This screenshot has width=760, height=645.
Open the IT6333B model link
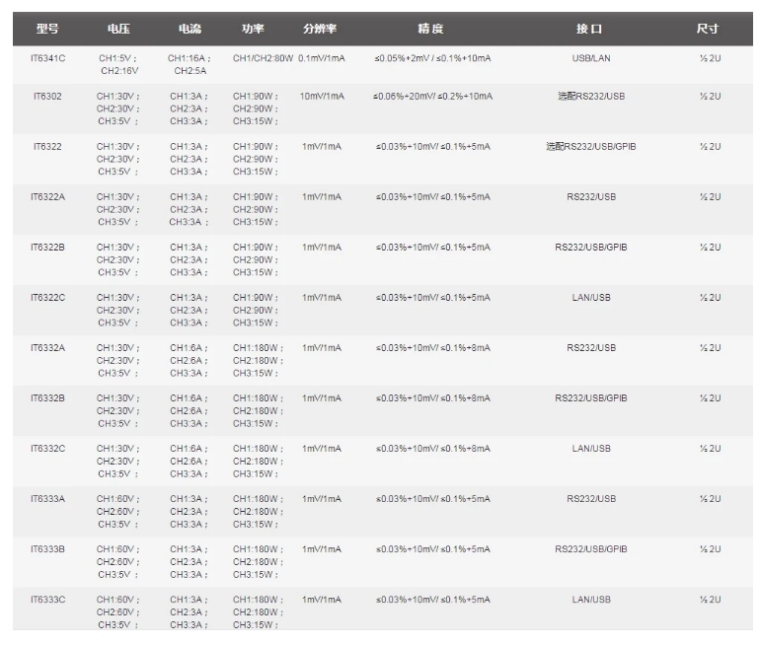coord(48,549)
